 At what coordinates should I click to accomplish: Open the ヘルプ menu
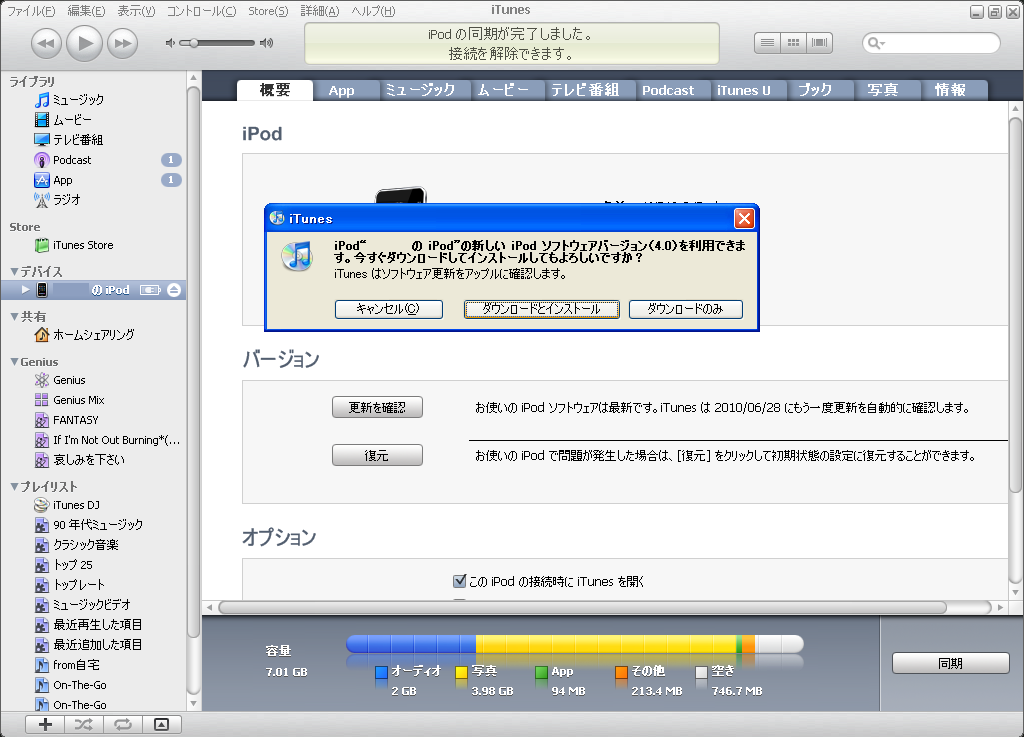point(373,11)
